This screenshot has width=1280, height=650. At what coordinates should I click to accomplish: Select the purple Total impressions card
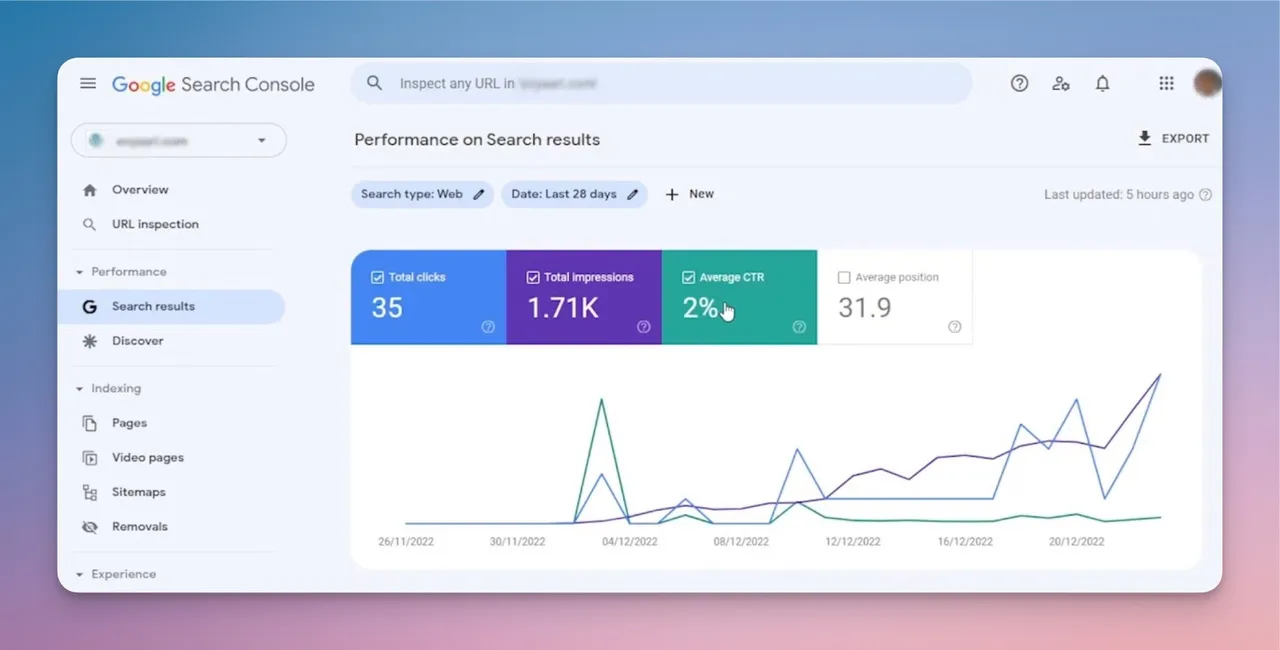(x=584, y=297)
